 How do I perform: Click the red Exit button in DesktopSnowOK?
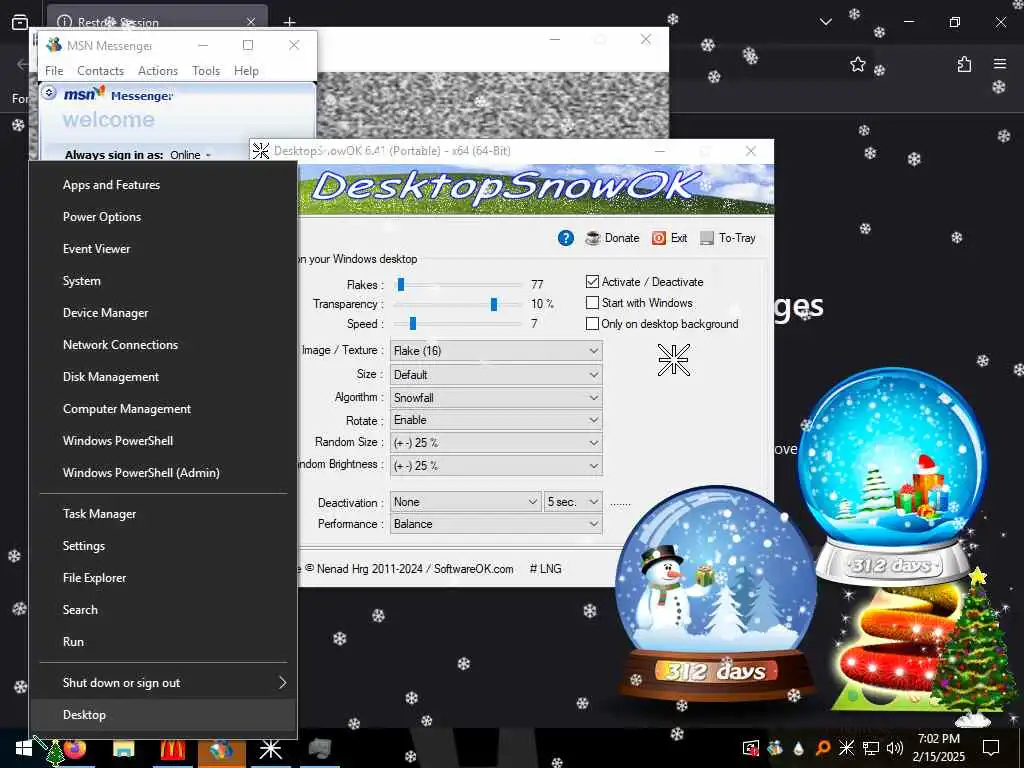669,238
